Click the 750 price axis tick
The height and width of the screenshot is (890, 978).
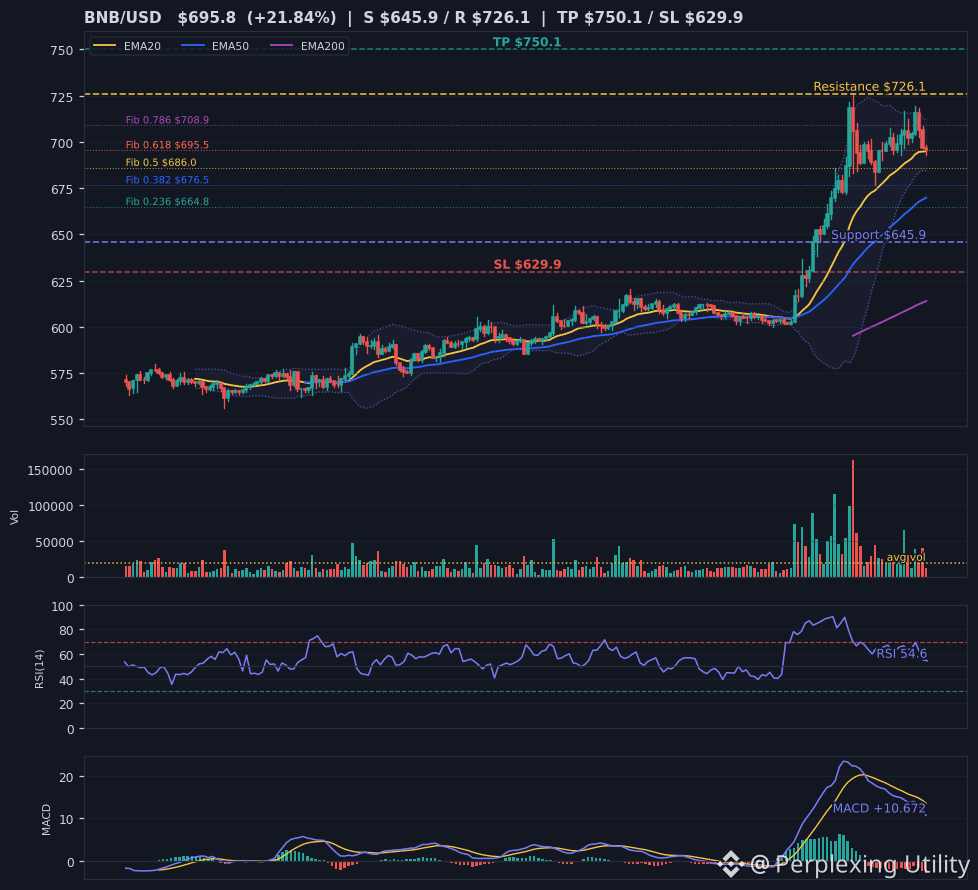click(x=61, y=51)
